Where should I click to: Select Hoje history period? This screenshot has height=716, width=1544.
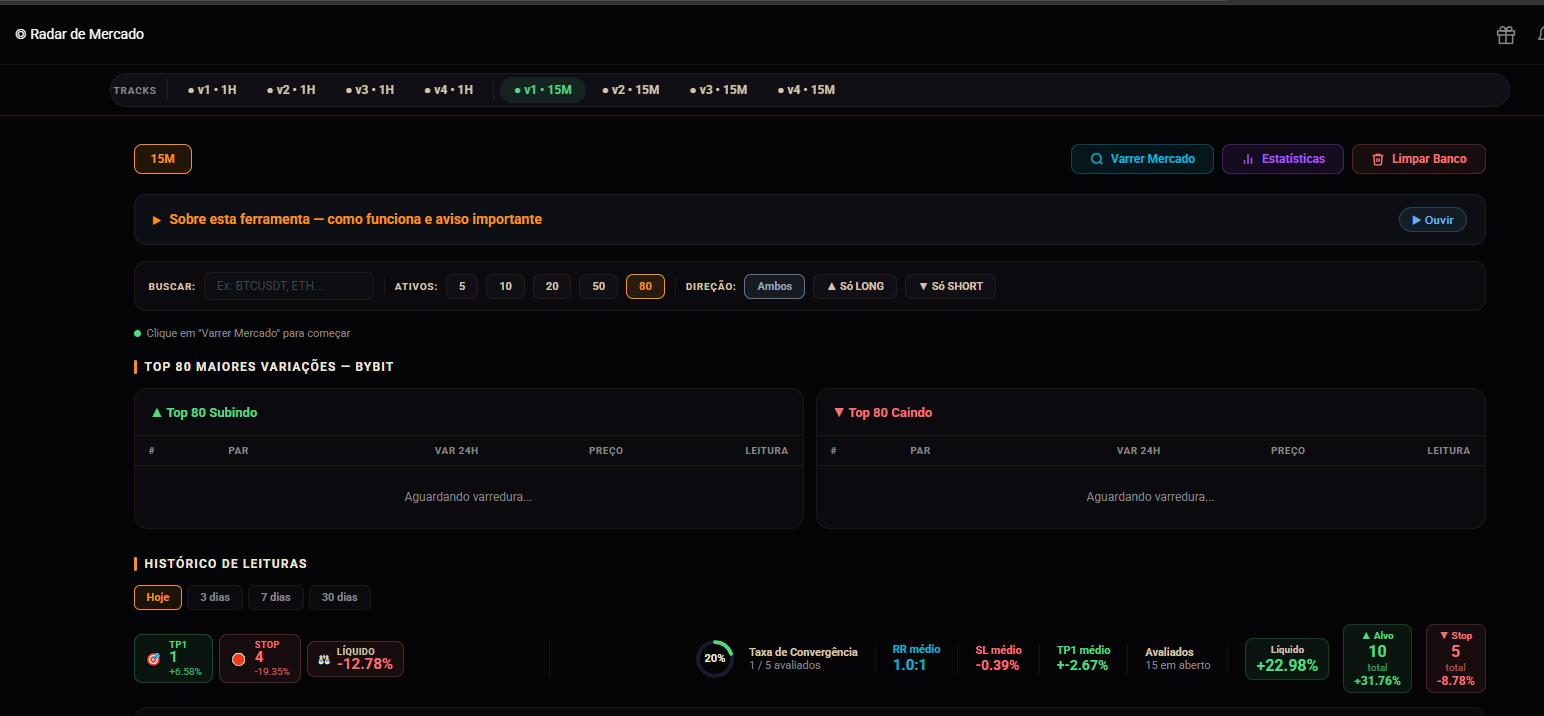[x=158, y=597]
